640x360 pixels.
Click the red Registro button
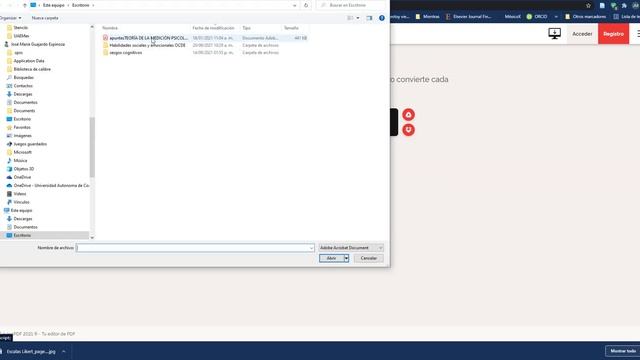pyautogui.click(x=613, y=34)
